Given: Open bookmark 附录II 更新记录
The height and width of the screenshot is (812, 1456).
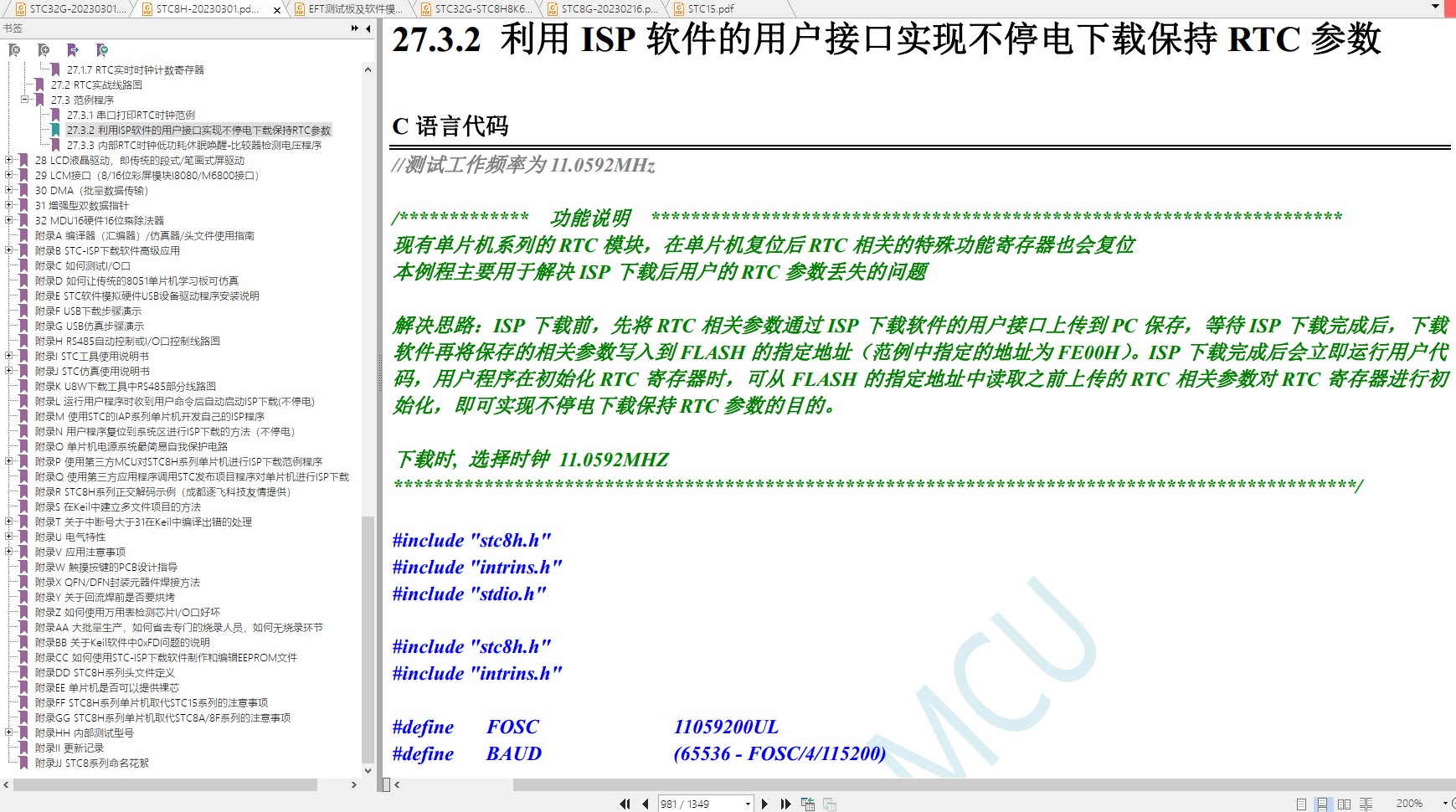Looking at the screenshot, I should tap(69, 748).
